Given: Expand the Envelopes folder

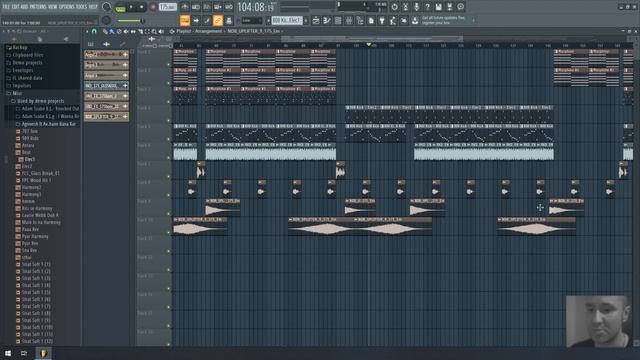Looking at the screenshot, I should click(22, 71).
